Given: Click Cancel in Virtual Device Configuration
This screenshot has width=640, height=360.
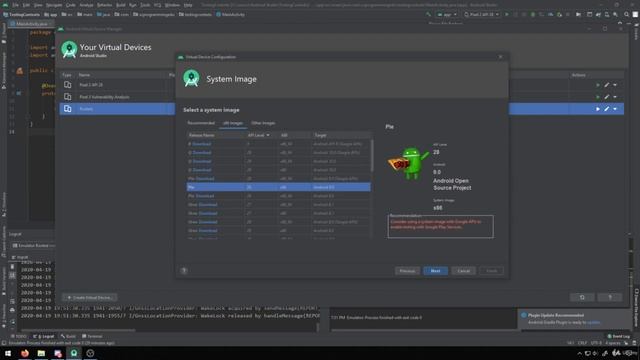Looking at the screenshot, I should point(463,271).
